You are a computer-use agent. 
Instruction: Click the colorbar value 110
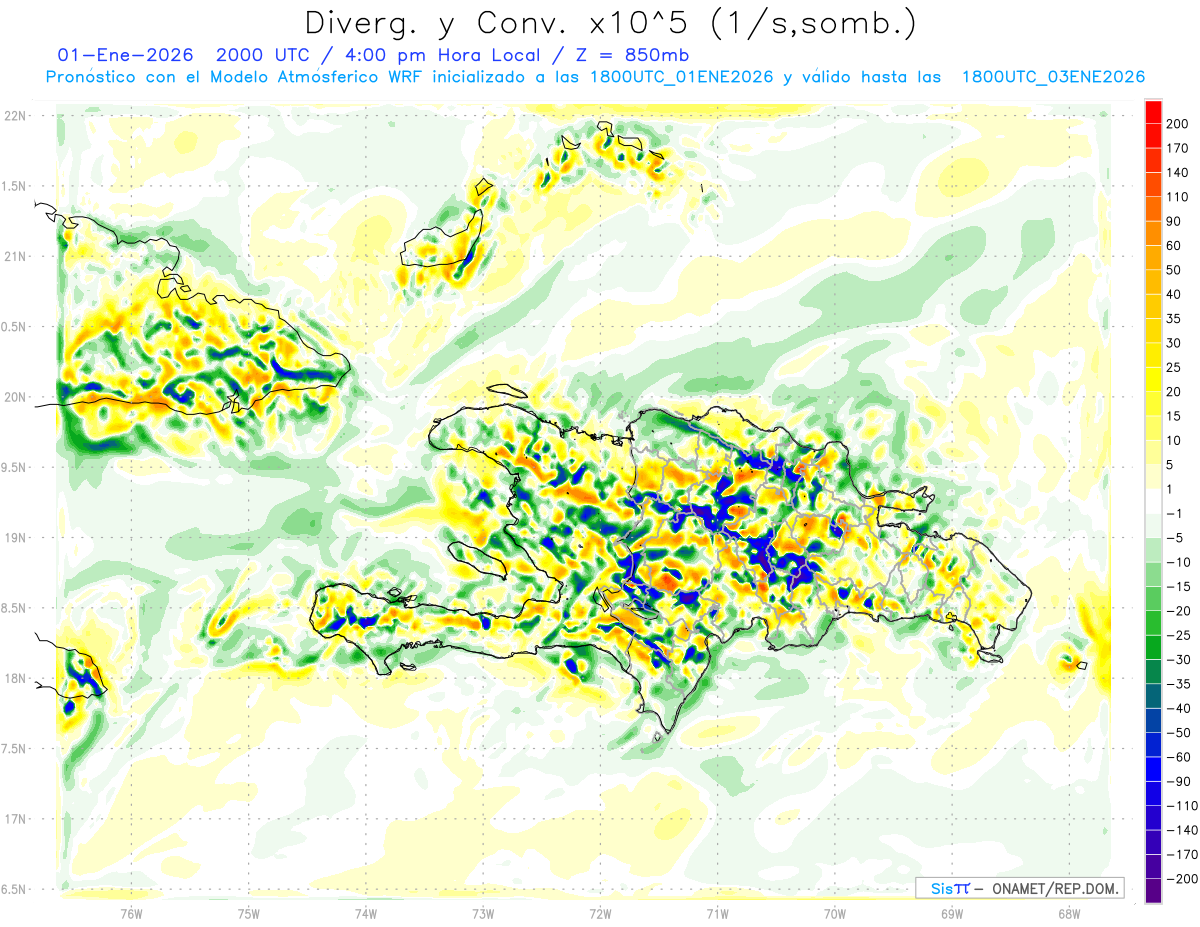pyautogui.click(x=1176, y=197)
